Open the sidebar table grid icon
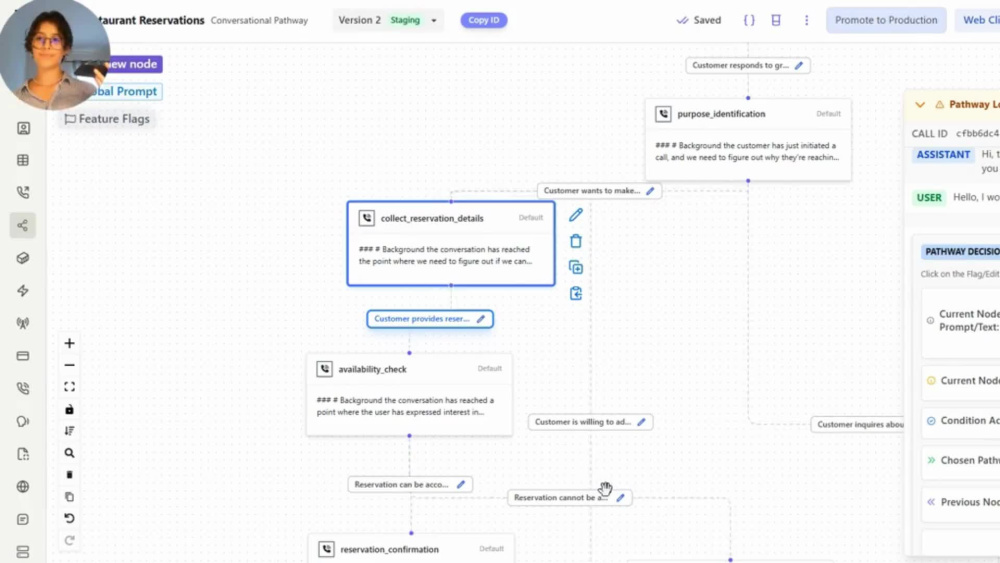The image size is (1000, 563). 23,160
